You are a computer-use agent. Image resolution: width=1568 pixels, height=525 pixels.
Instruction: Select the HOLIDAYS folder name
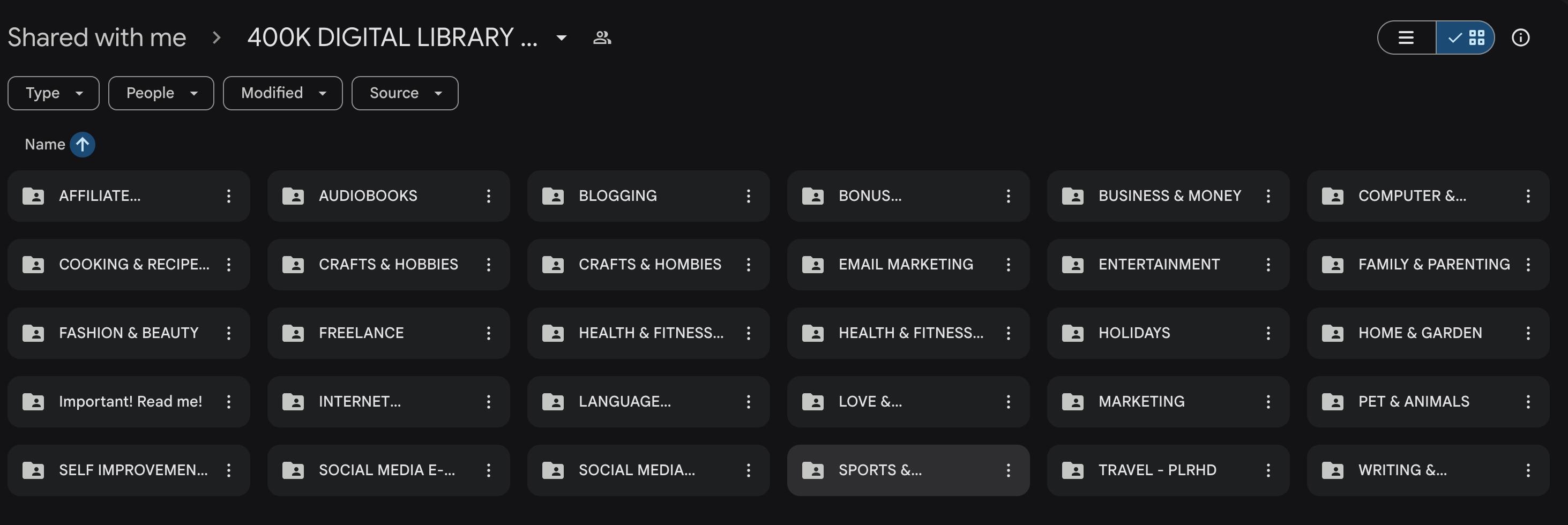[1134, 333]
